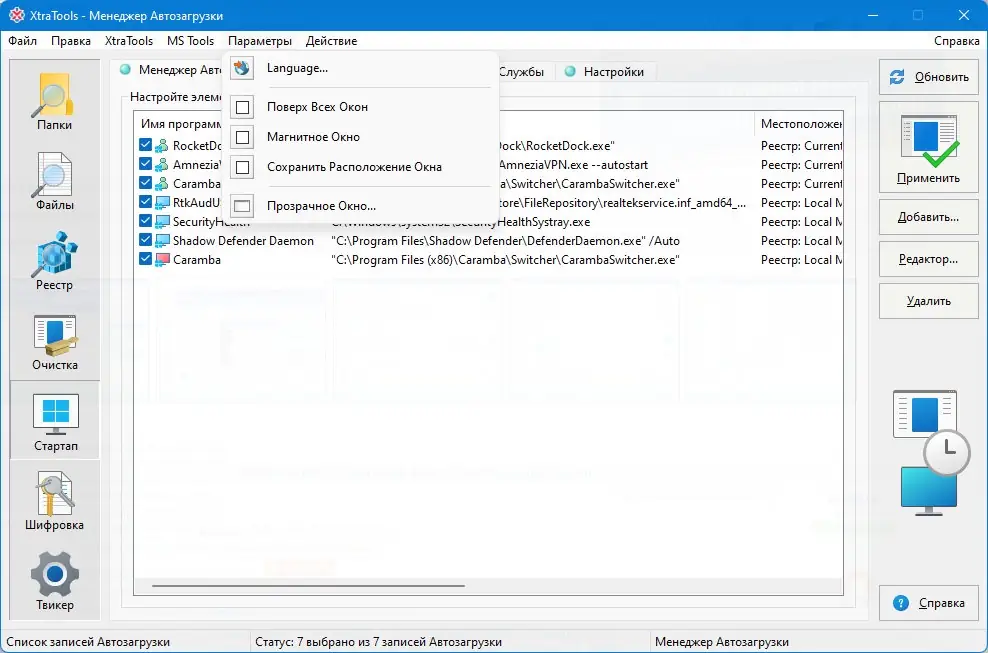Close the Параметры menu via its title
Viewport: 988px width, 653px height.
(260, 41)
